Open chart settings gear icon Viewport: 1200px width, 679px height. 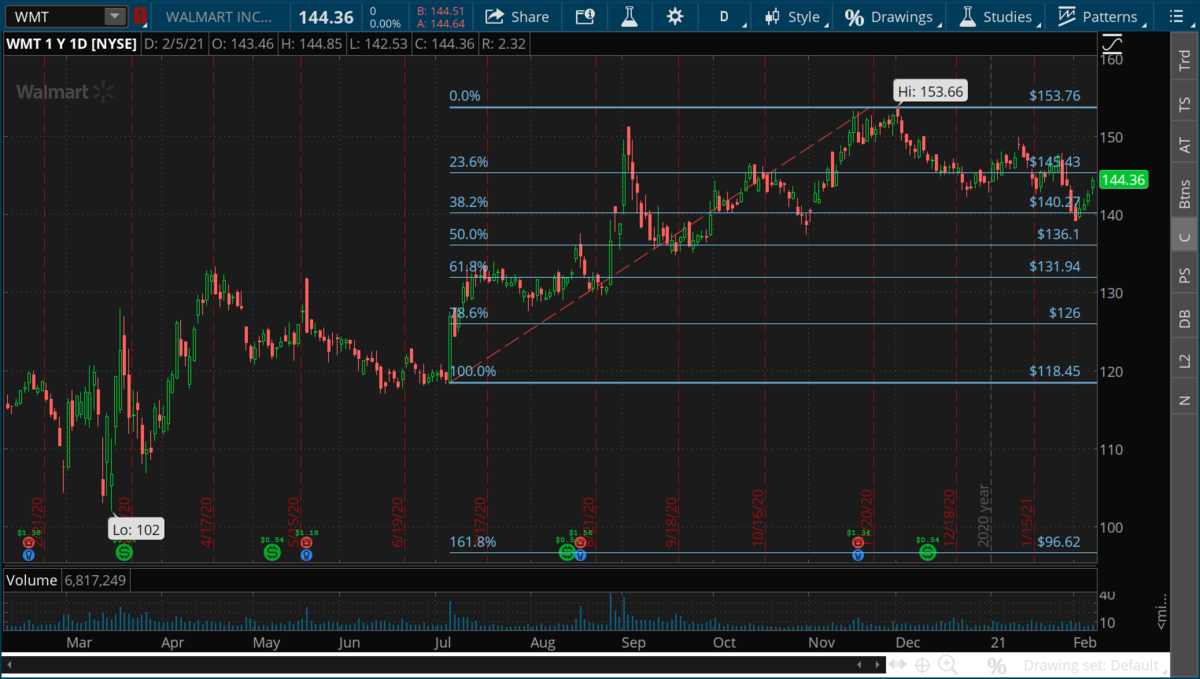click(675, 16)
